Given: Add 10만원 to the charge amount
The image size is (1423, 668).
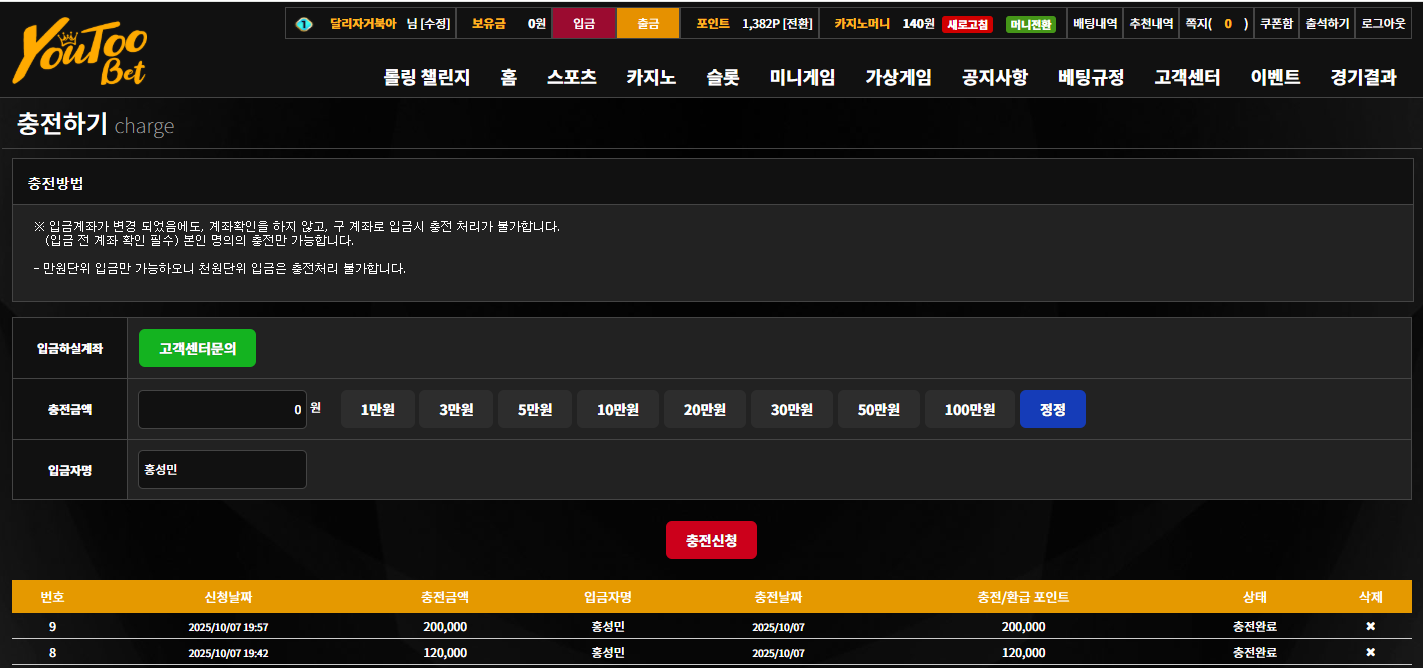Looking at the screenshot, I should (618, 409).
